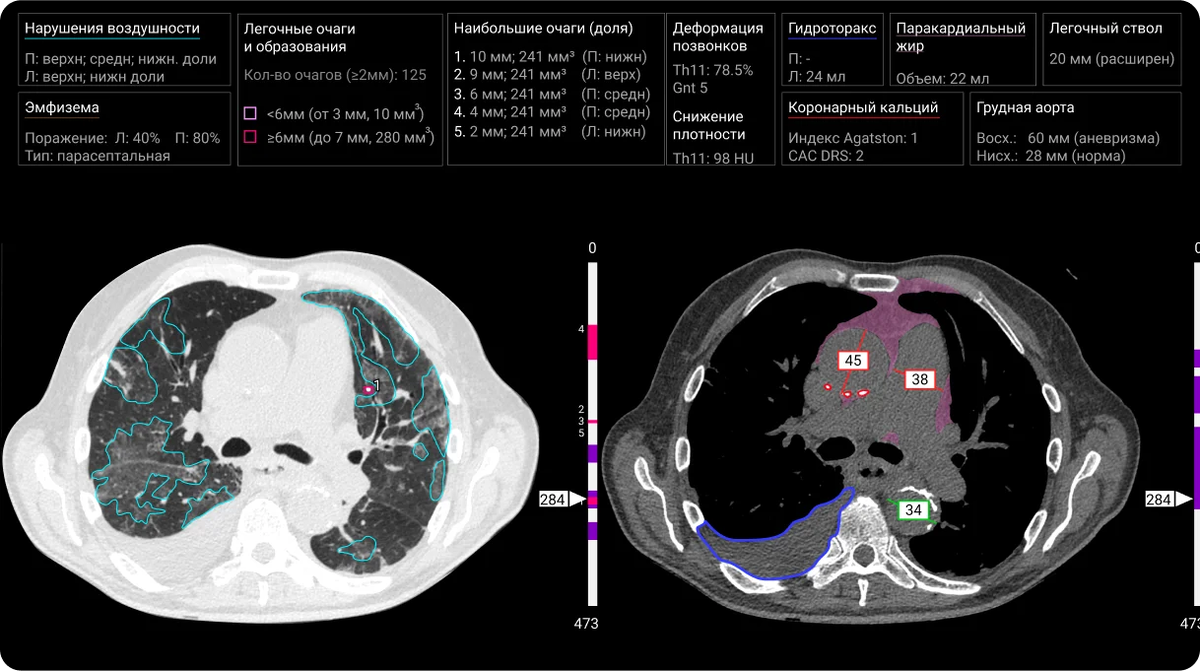Click the Объем: 22 мл value
Viewport: 1200px width, 671px height.
coord(942,78)
